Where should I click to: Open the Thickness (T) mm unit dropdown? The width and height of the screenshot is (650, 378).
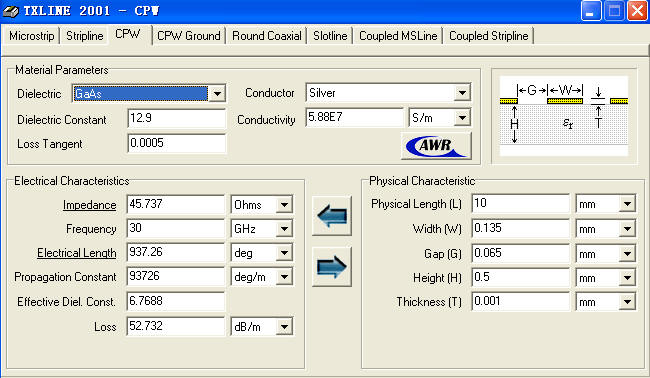click(x=627, y=302)
